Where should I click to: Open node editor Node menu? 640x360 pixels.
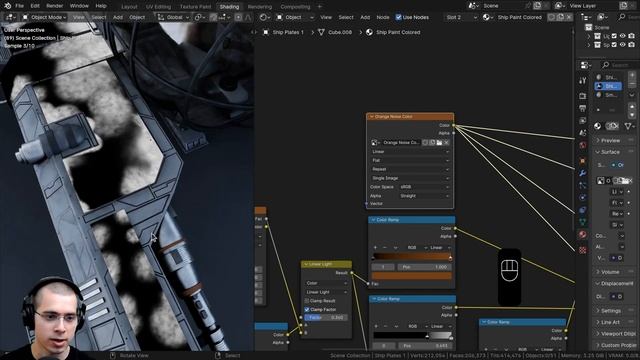(x=382, y=17)
